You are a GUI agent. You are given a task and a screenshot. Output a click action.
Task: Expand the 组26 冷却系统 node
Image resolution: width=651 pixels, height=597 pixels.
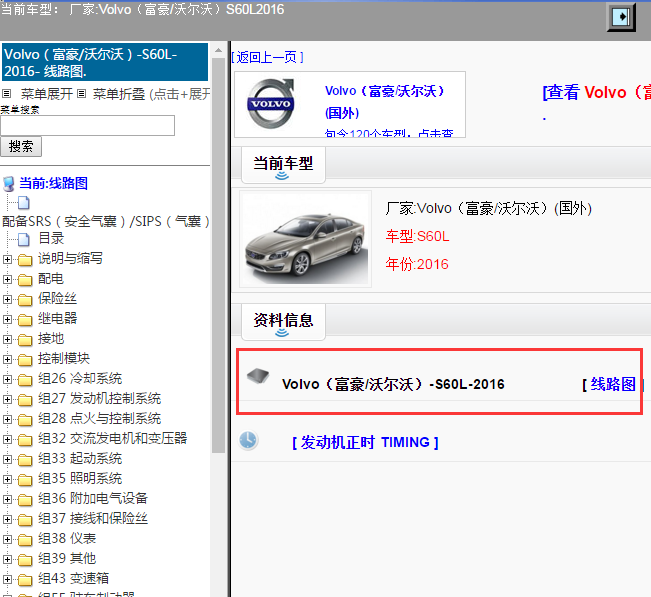point(7,379)
